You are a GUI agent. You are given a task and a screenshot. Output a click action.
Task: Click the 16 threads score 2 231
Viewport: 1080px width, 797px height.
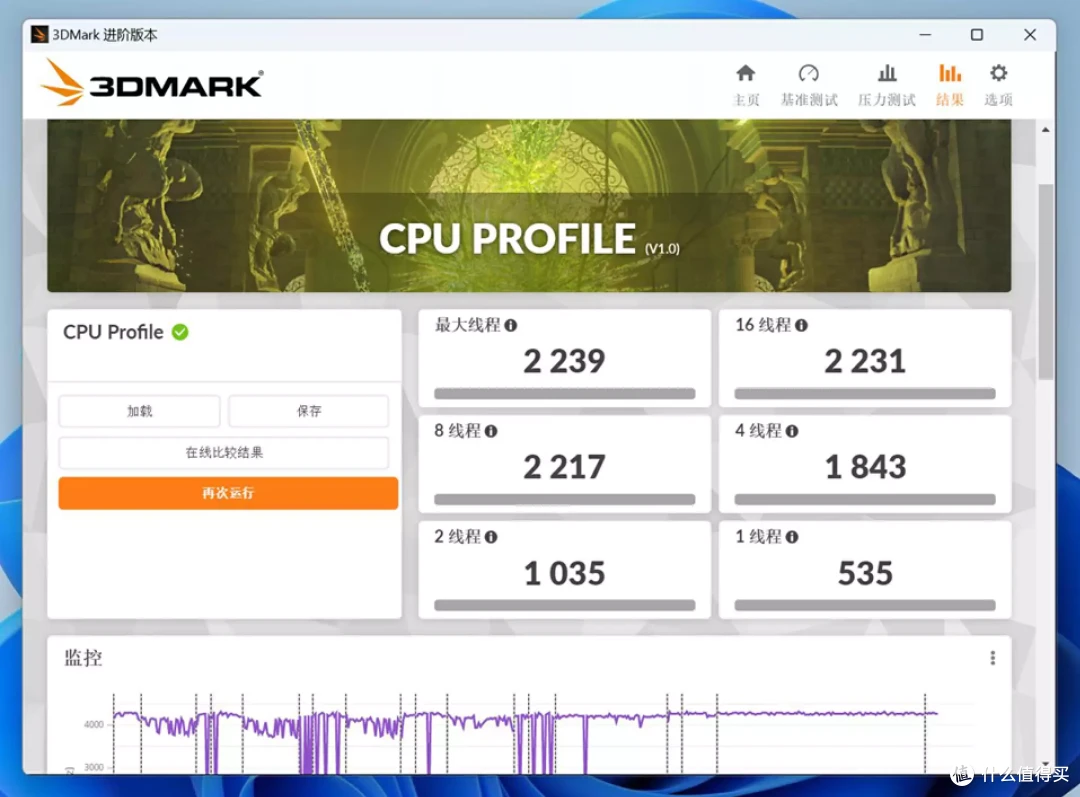(x=865, y=361)
